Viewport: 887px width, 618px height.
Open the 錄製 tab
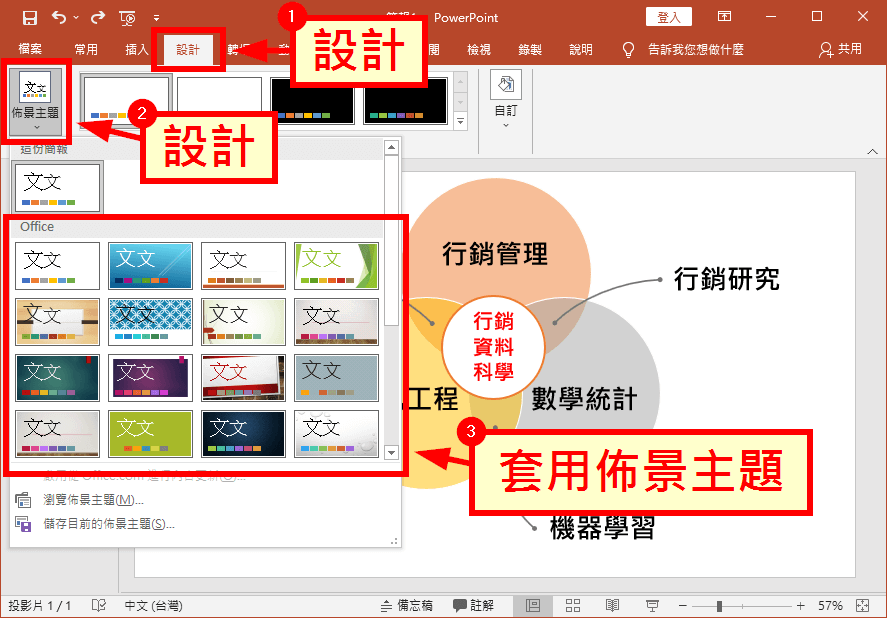[530, 49]
